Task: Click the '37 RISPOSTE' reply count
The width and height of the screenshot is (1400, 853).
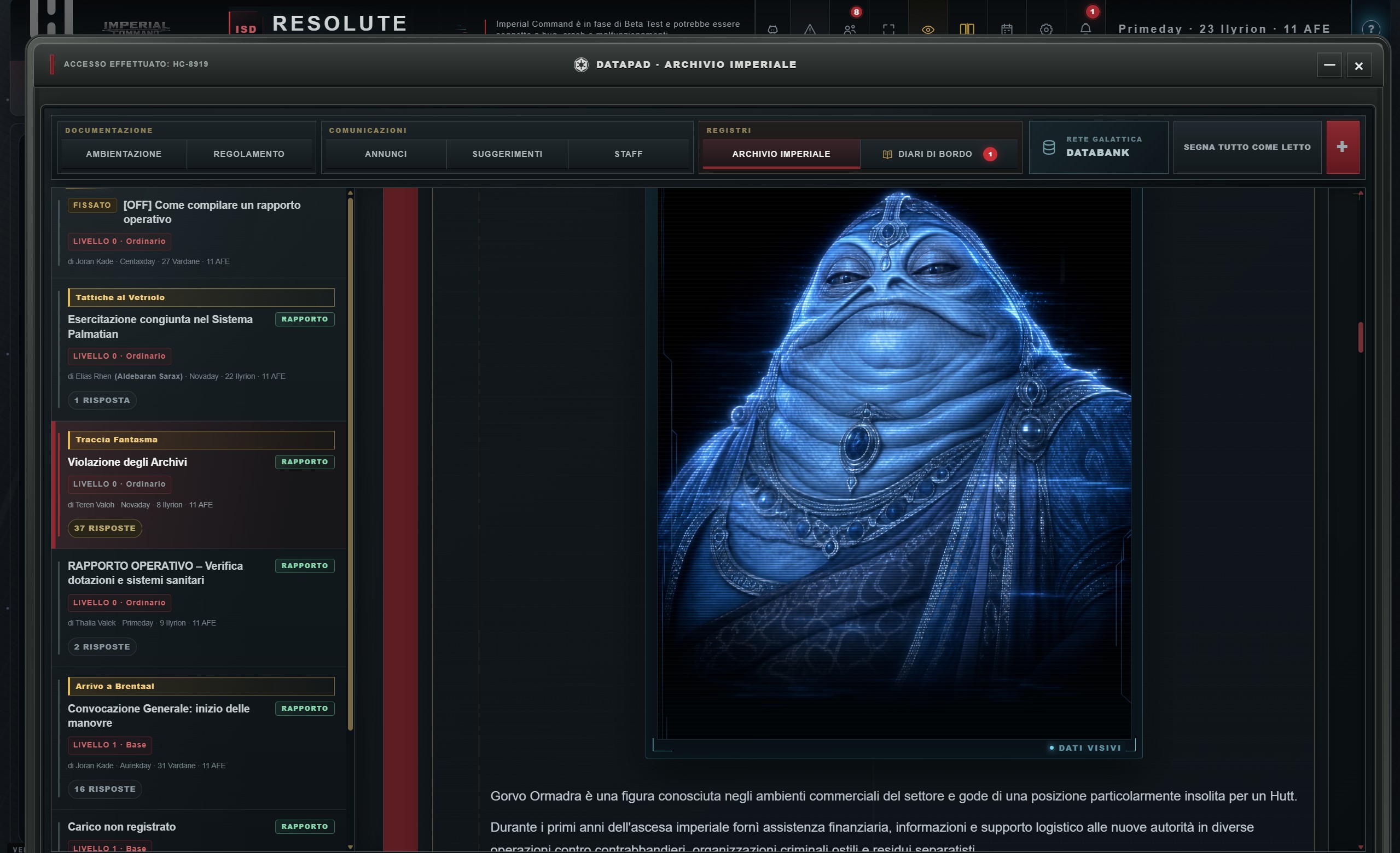Action: point(104,528)
